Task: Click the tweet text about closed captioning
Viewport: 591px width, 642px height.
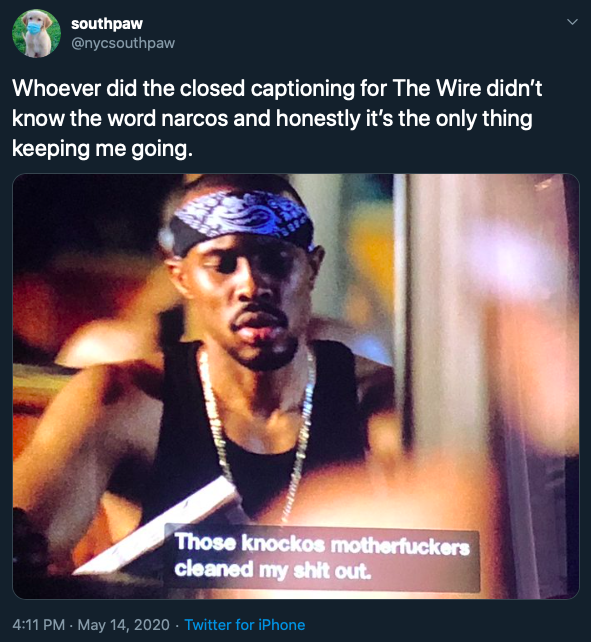Action: point(277,118)
